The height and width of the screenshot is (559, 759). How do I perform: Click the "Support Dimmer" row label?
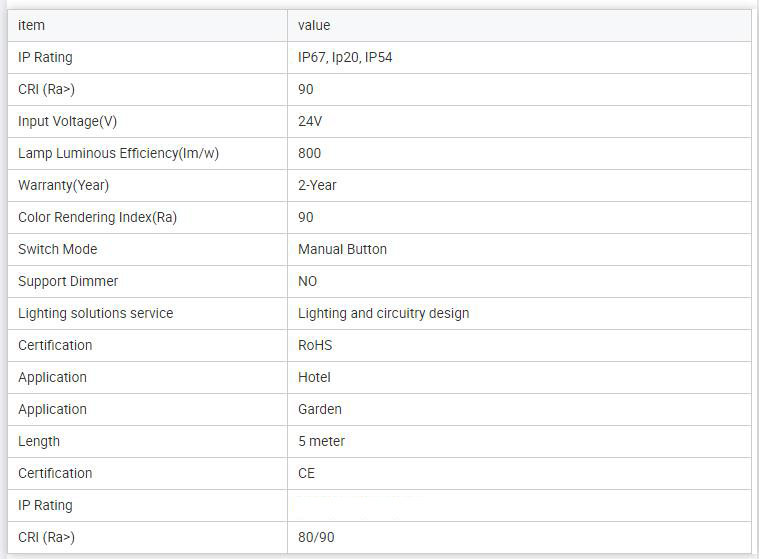pos(68,281)
